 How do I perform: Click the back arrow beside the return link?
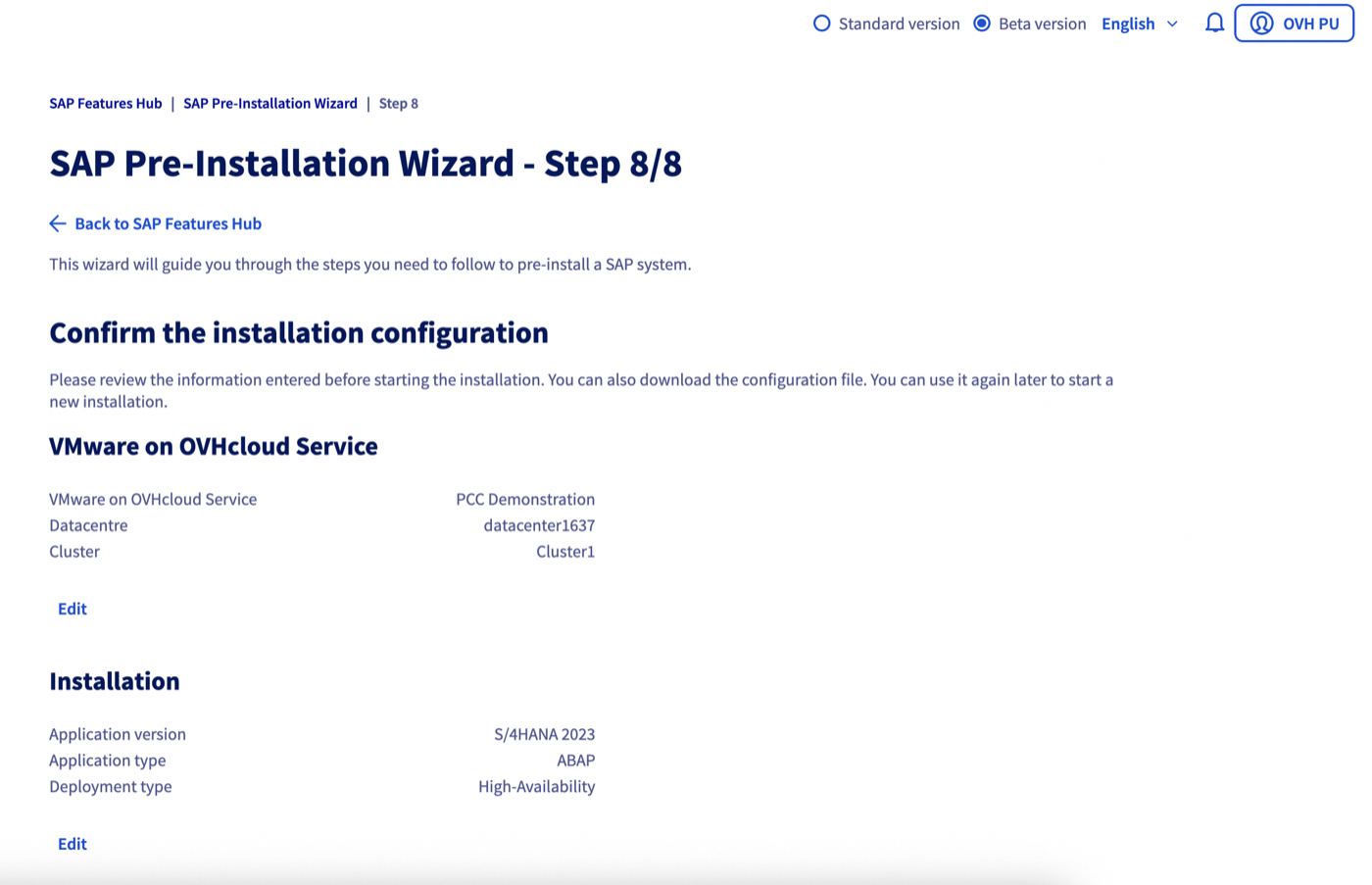(57, 223)
